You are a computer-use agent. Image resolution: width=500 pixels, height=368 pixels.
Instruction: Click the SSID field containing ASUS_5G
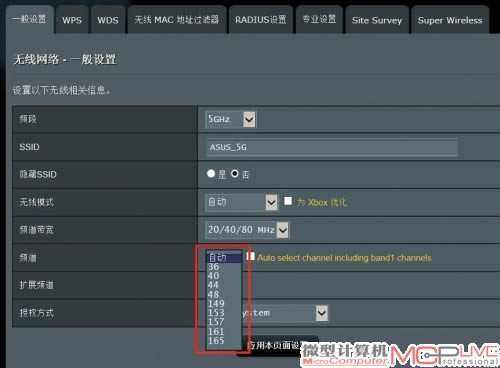pyautogui.click(x=332, y=147)
